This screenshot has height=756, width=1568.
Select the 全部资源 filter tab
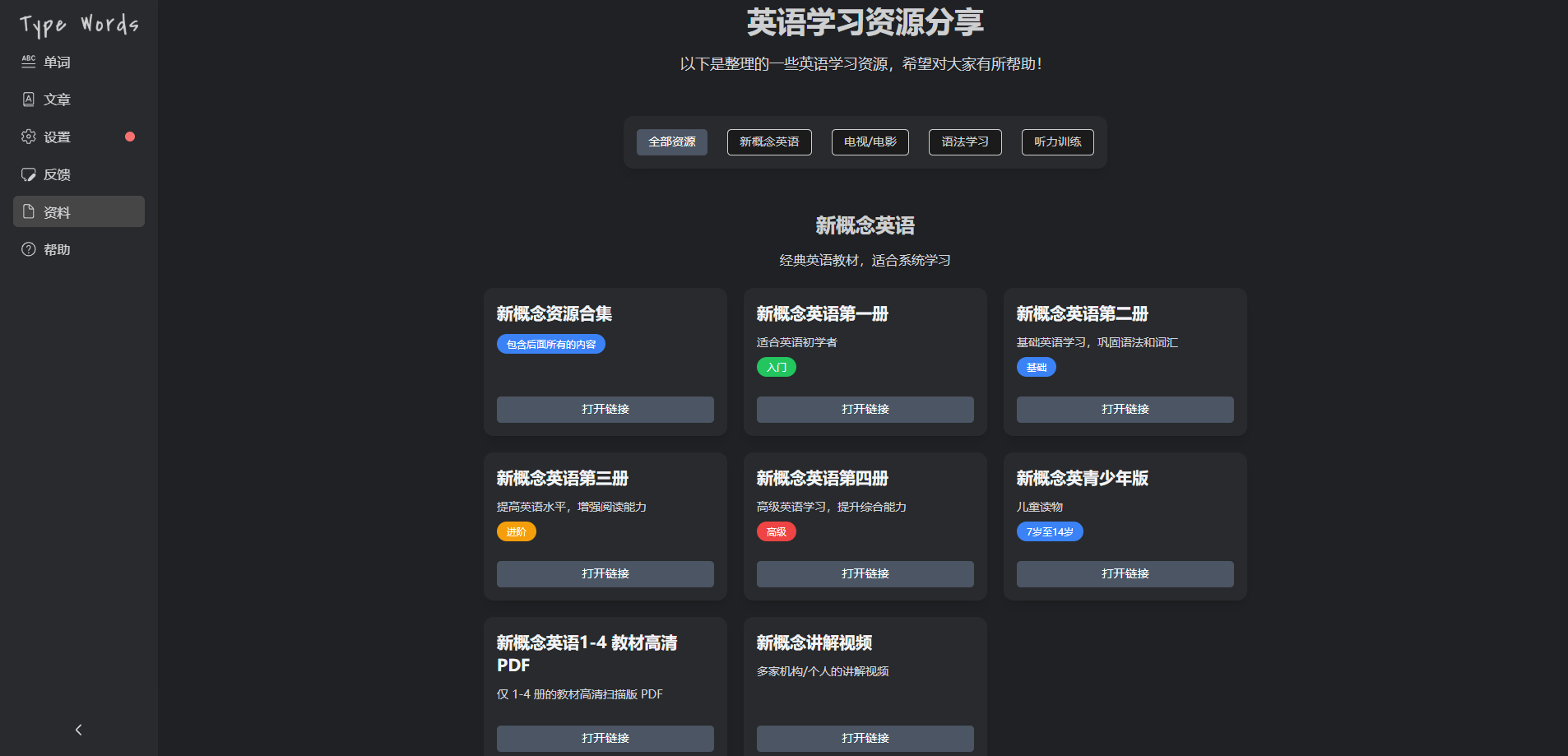(x=671, y=142)
